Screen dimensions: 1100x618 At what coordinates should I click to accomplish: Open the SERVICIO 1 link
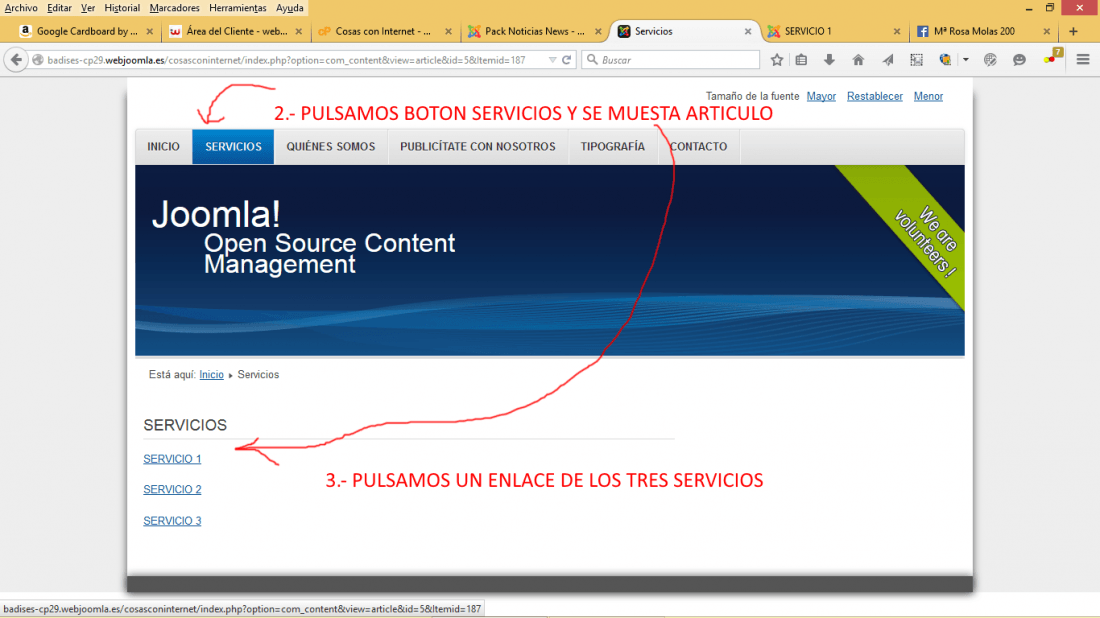[172, 459]
